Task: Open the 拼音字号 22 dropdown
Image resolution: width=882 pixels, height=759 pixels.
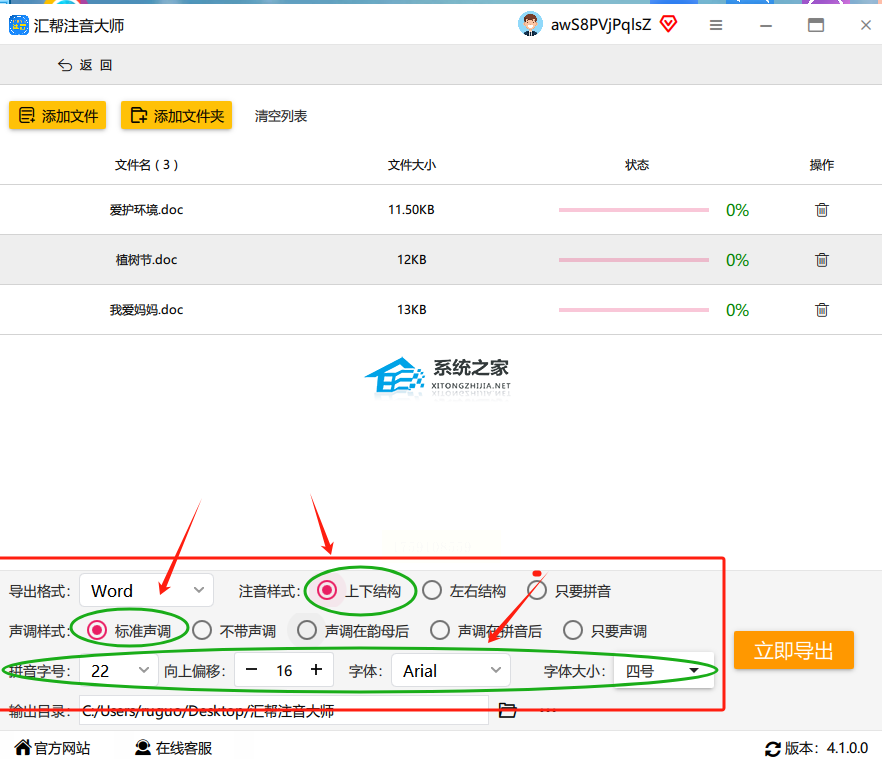Action: pyautogui.click(x=119, y=671)
